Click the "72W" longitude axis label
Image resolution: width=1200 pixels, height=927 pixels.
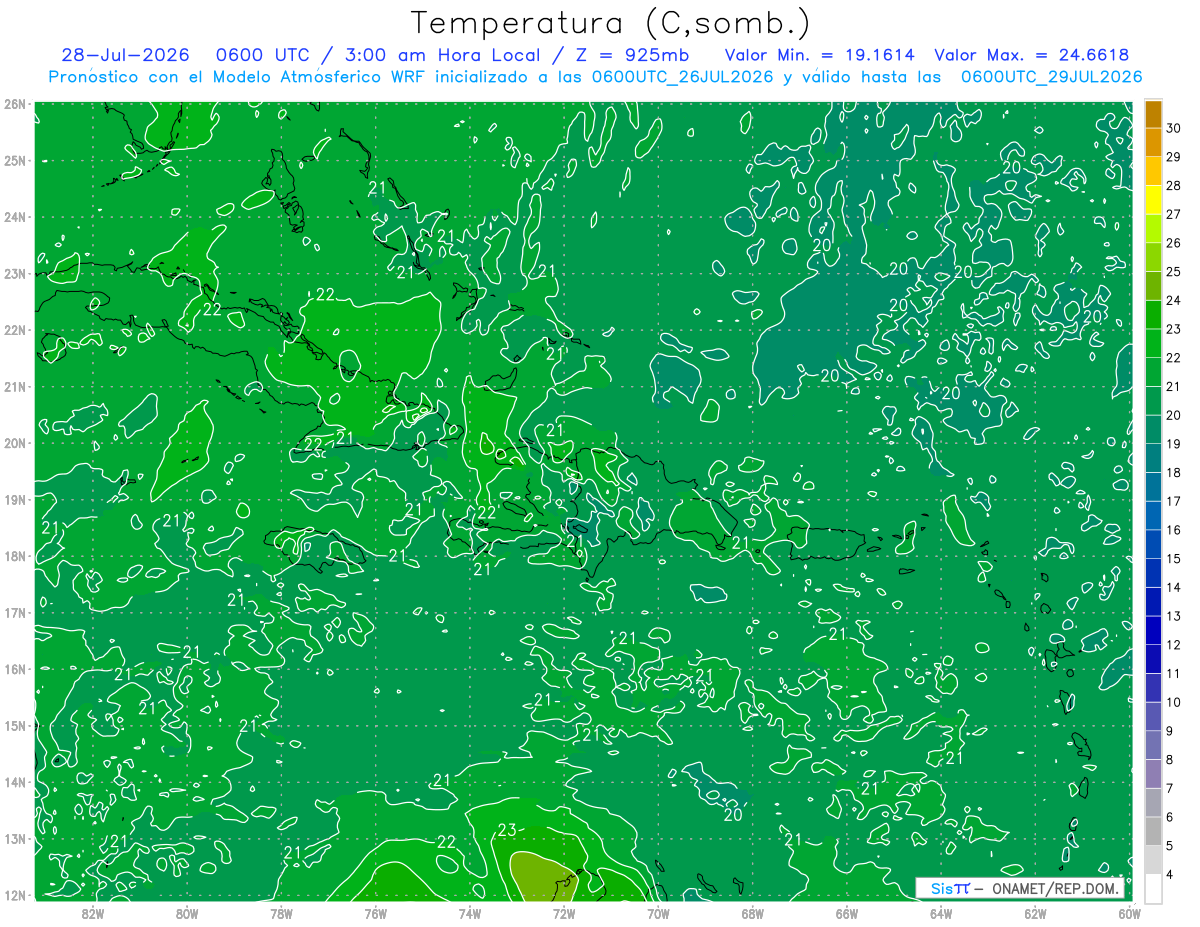(564, 913)
